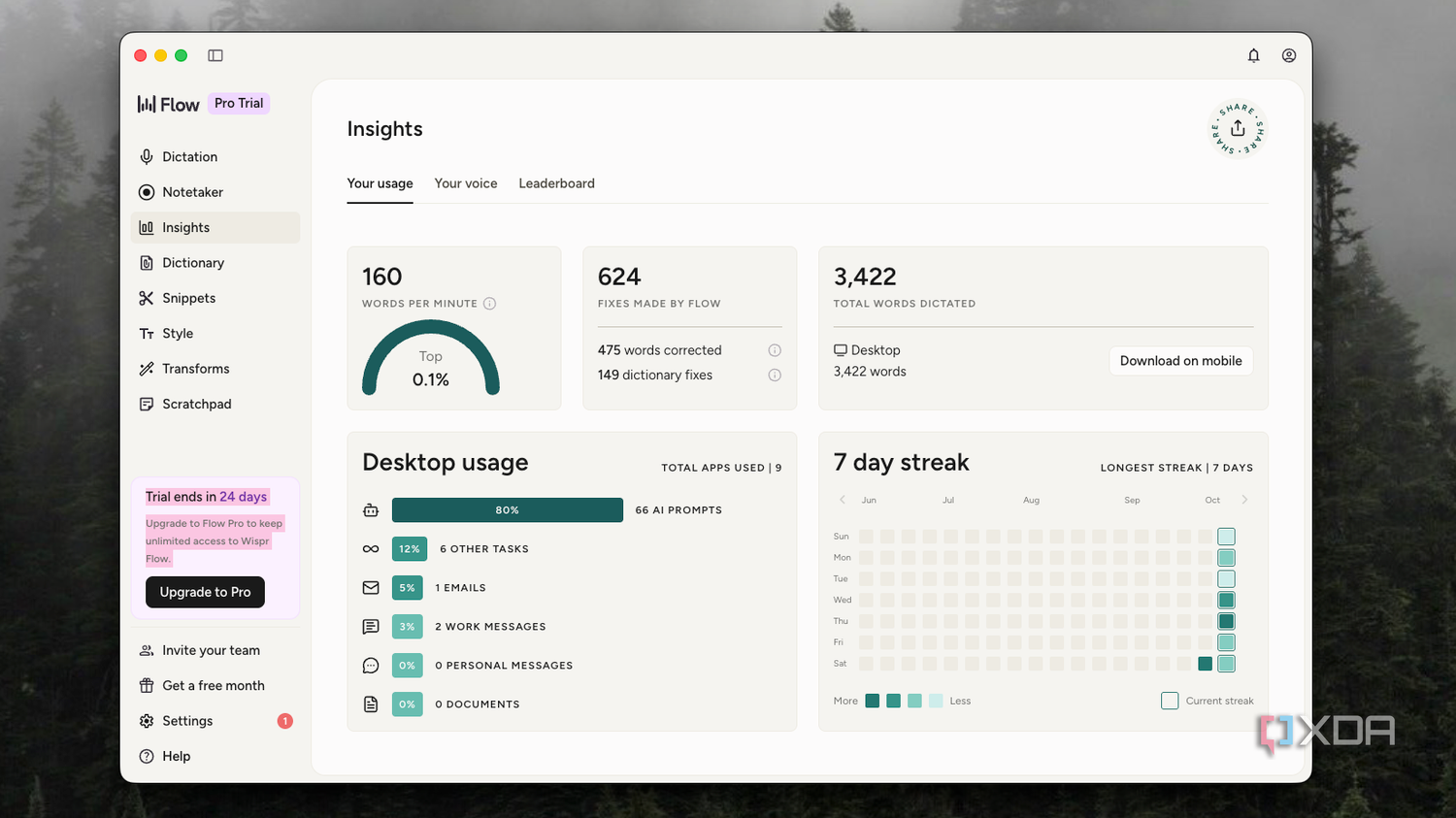This screenshot has width=1456, height=818.
Task: Open Invite your team
Action: [215, 650]
